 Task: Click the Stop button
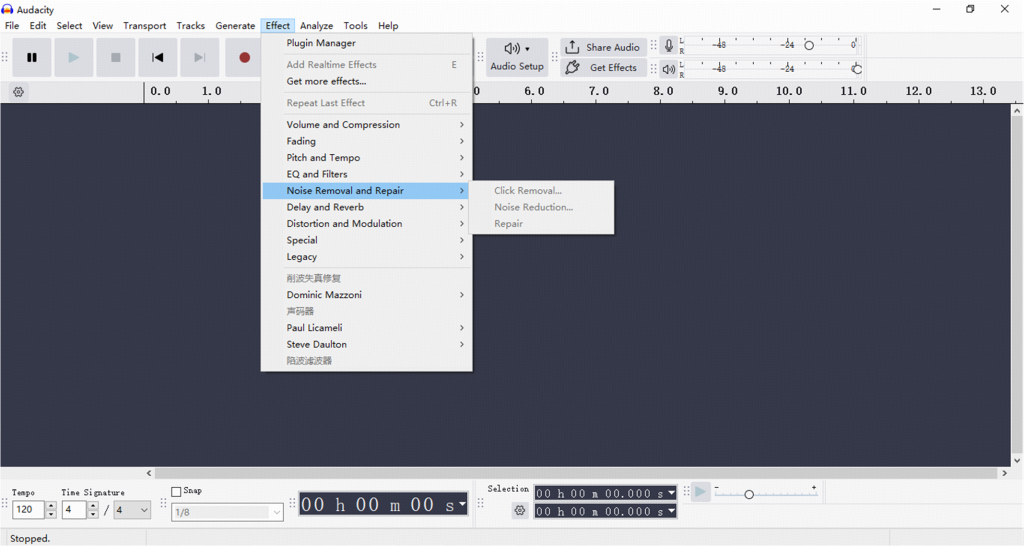[116, 57]
